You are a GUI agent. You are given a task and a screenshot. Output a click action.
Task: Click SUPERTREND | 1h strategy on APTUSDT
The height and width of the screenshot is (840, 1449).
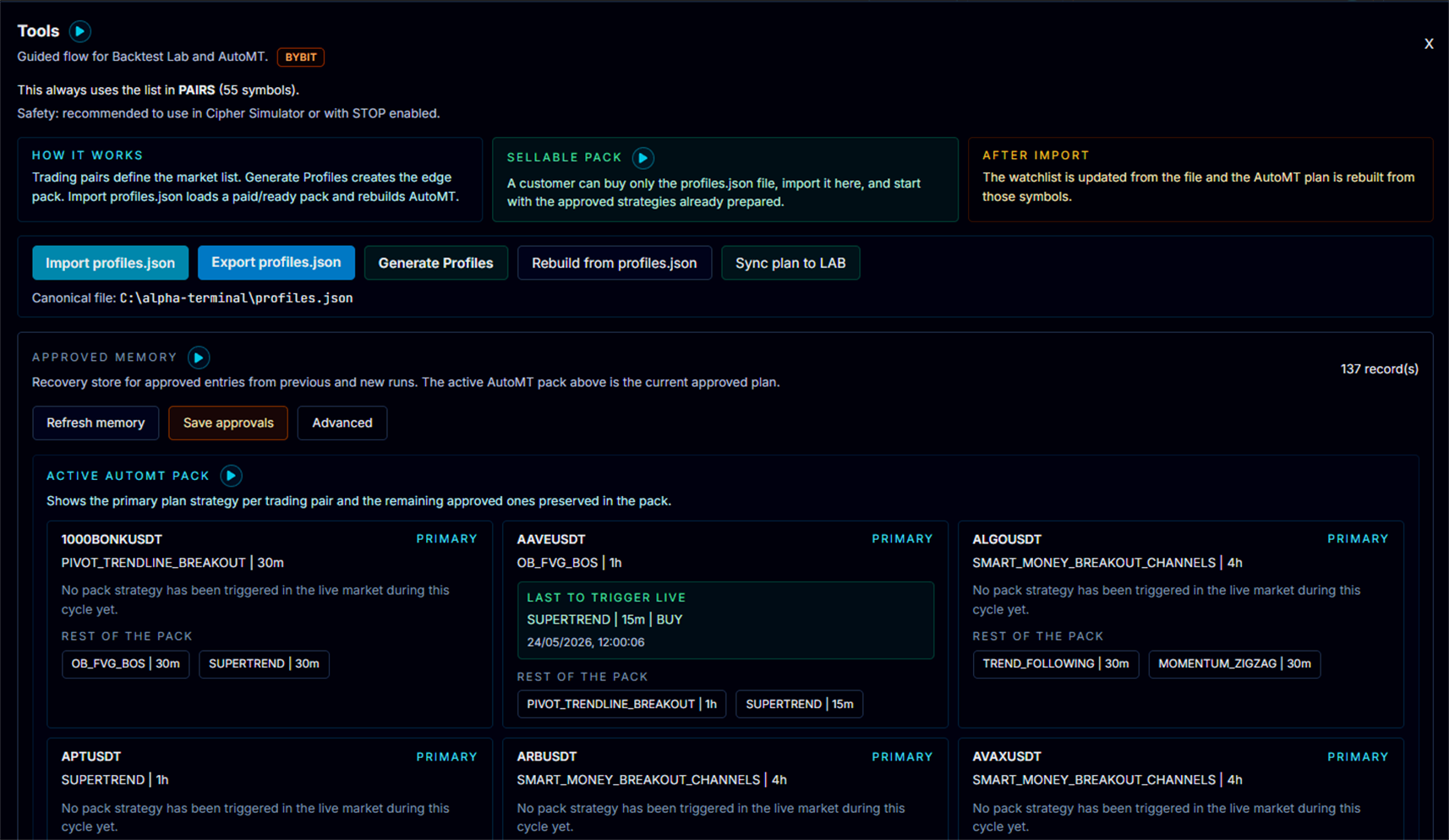115,780
